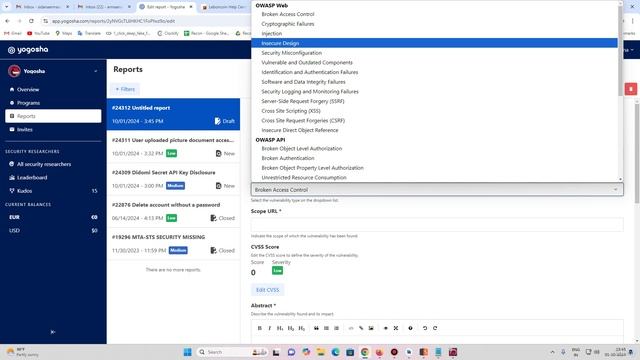Choose Unrestricted Resource Consumption
This screenshot has width=640, height=360.
tap(434, 178)
